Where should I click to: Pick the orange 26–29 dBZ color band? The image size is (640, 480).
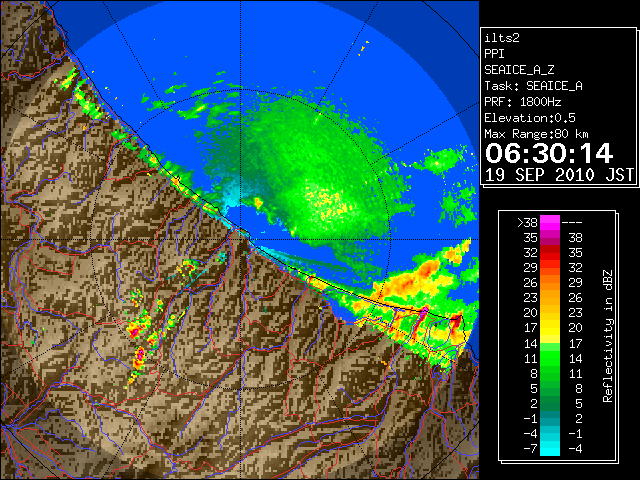tap(550, 282)
